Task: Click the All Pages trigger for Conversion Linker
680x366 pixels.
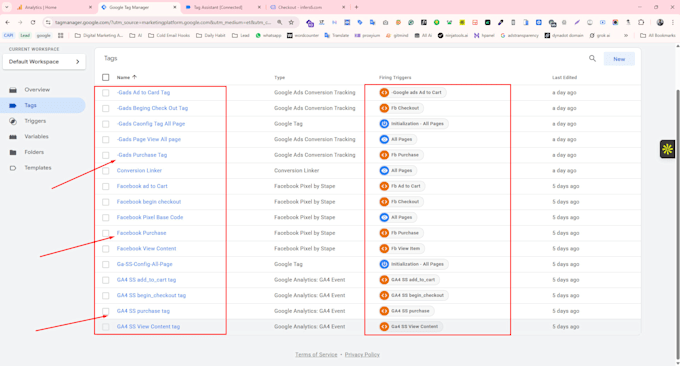Action: point(398,170)
